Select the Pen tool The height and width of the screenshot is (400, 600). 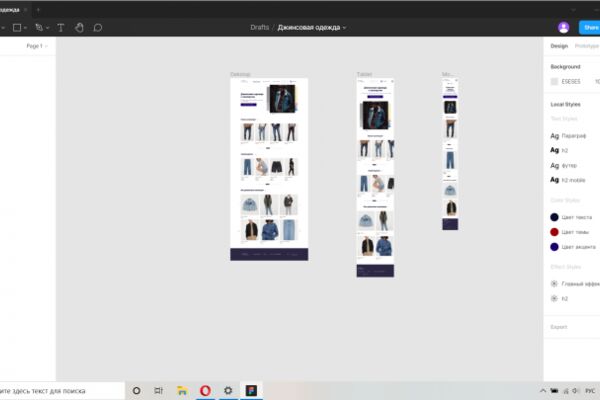(x=39, y=28)
